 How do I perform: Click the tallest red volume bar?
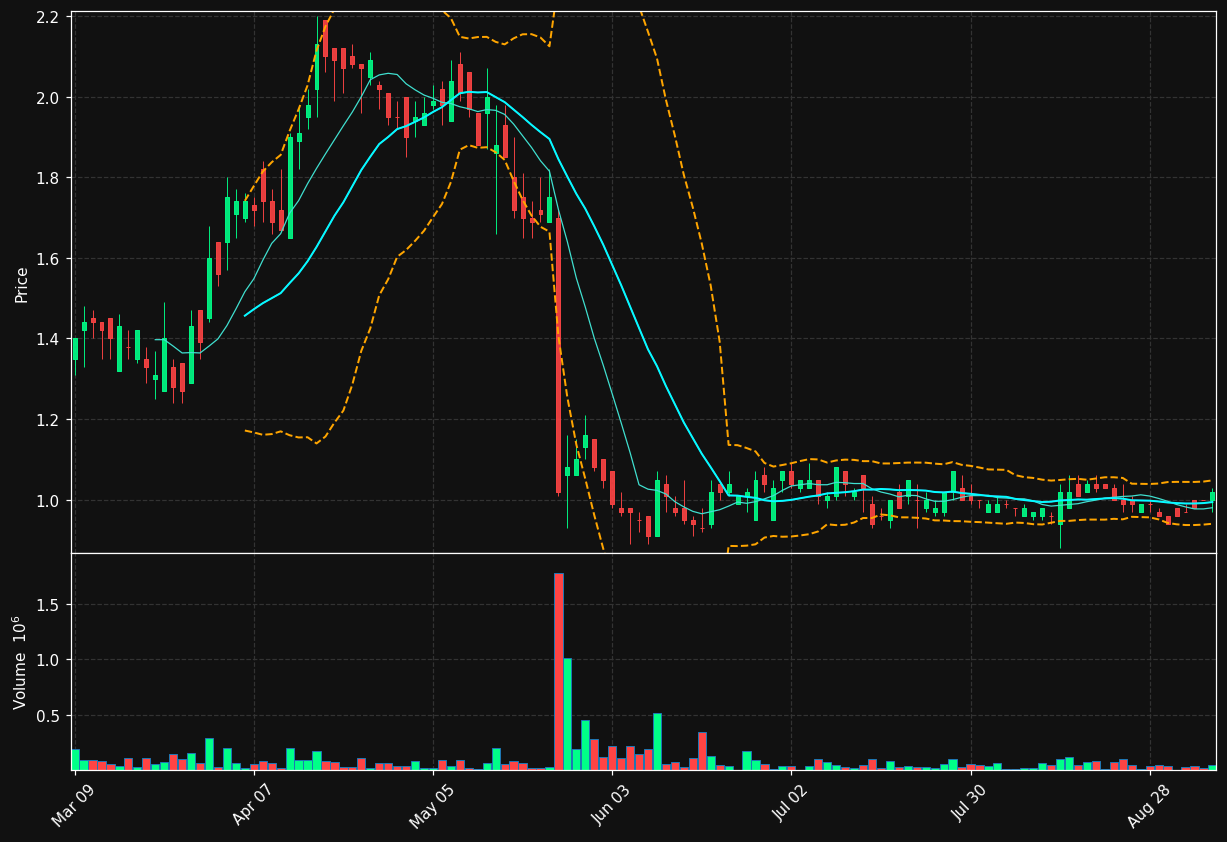[559, 671]
